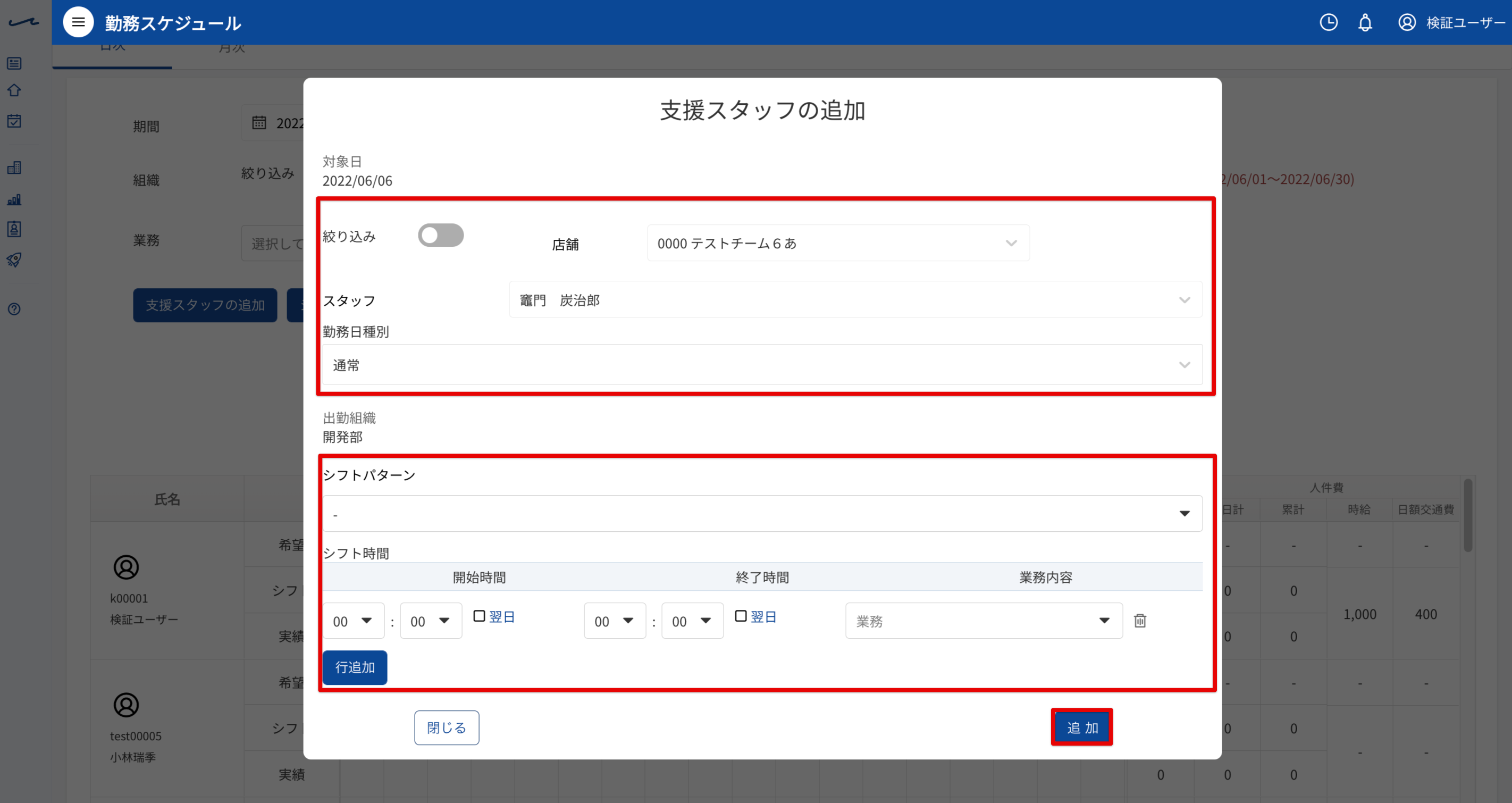The width and height of the screenshot is (1512, 803).
Task: Toggle the 絞り込み switch in the dialog
Action: click(441, 236)
